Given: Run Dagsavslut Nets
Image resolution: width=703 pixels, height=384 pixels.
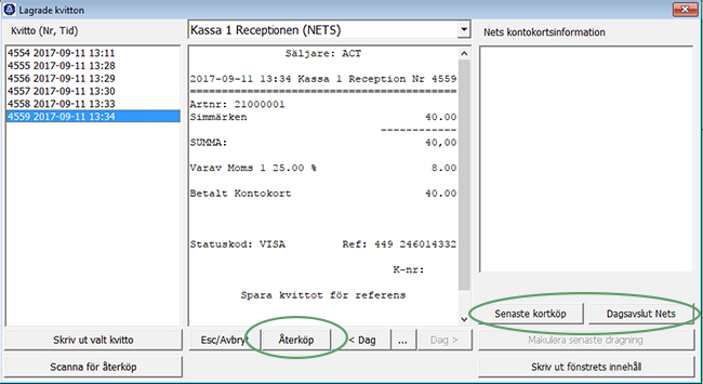Looking at the screenshot, I should (x=641, y=314).
